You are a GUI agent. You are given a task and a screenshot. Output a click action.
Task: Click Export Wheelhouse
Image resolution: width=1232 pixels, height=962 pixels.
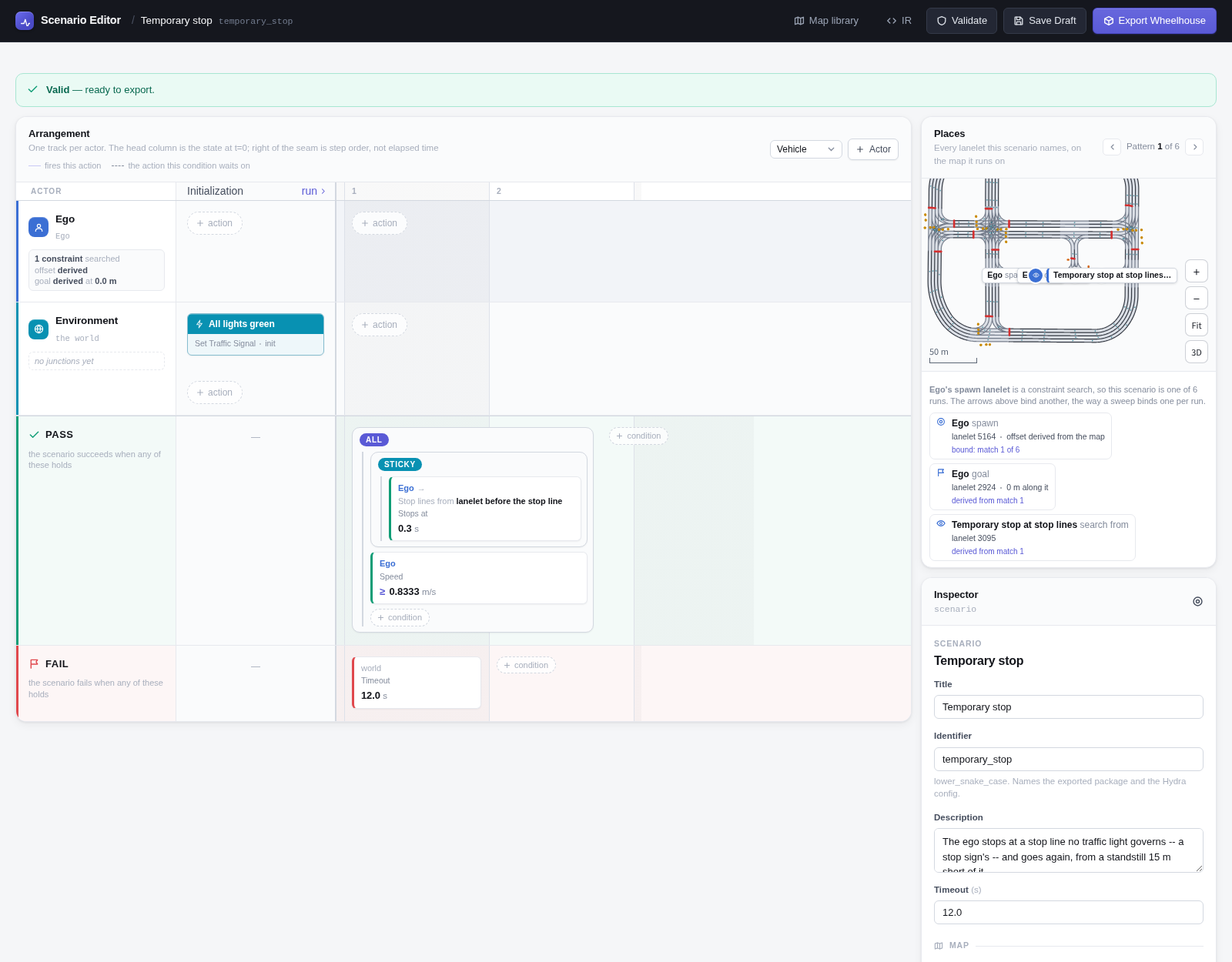click(1154, 21)
